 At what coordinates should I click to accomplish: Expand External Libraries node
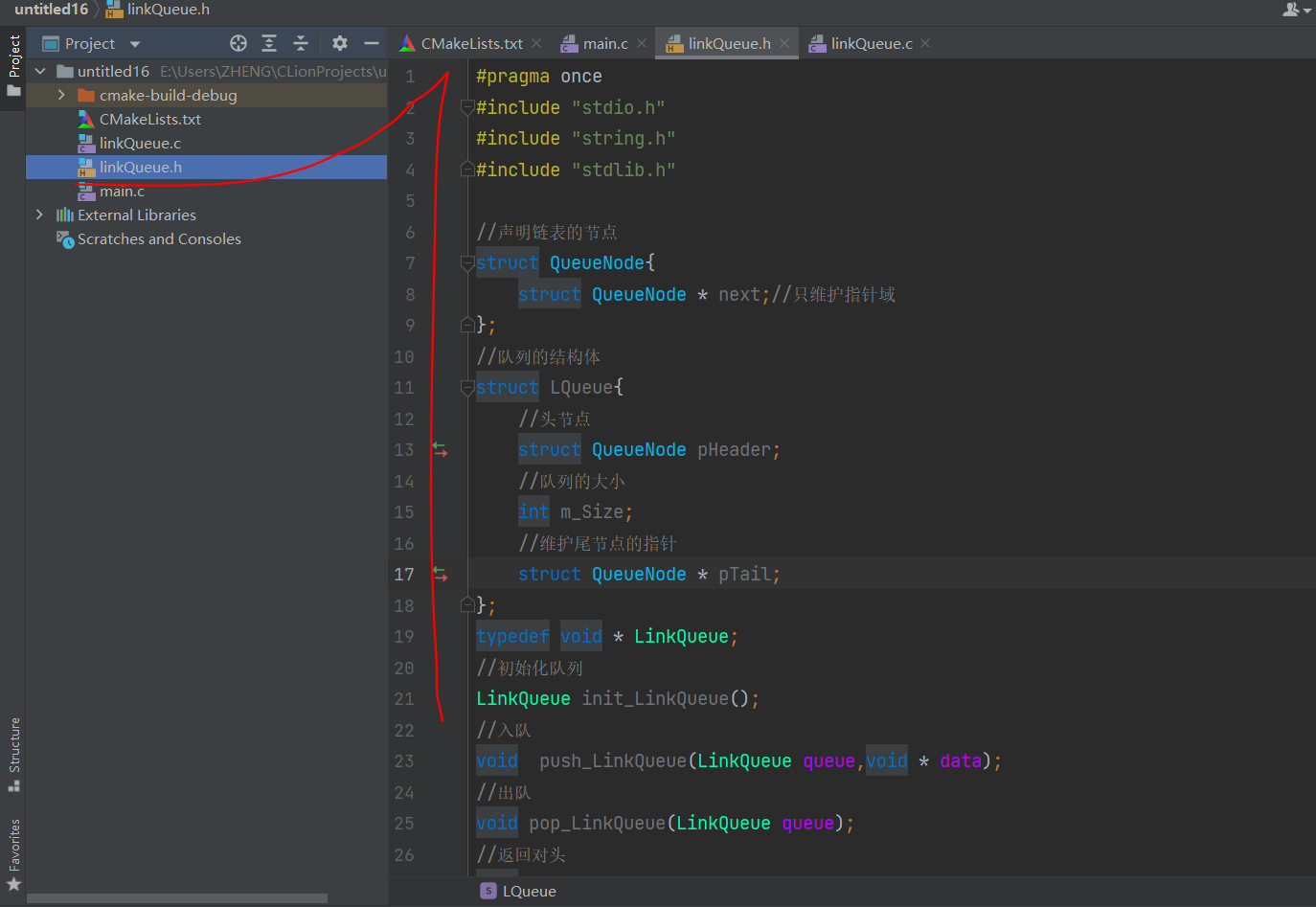point(39,215)
